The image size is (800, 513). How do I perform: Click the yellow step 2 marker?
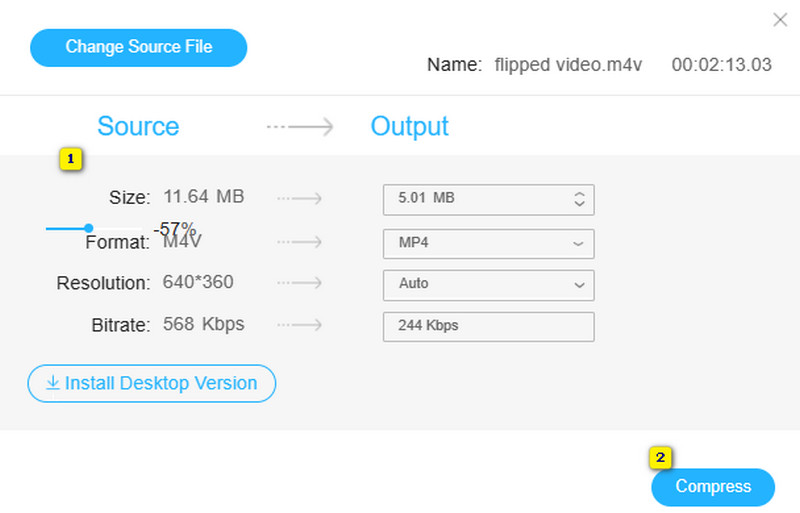[x=660, y=458]
